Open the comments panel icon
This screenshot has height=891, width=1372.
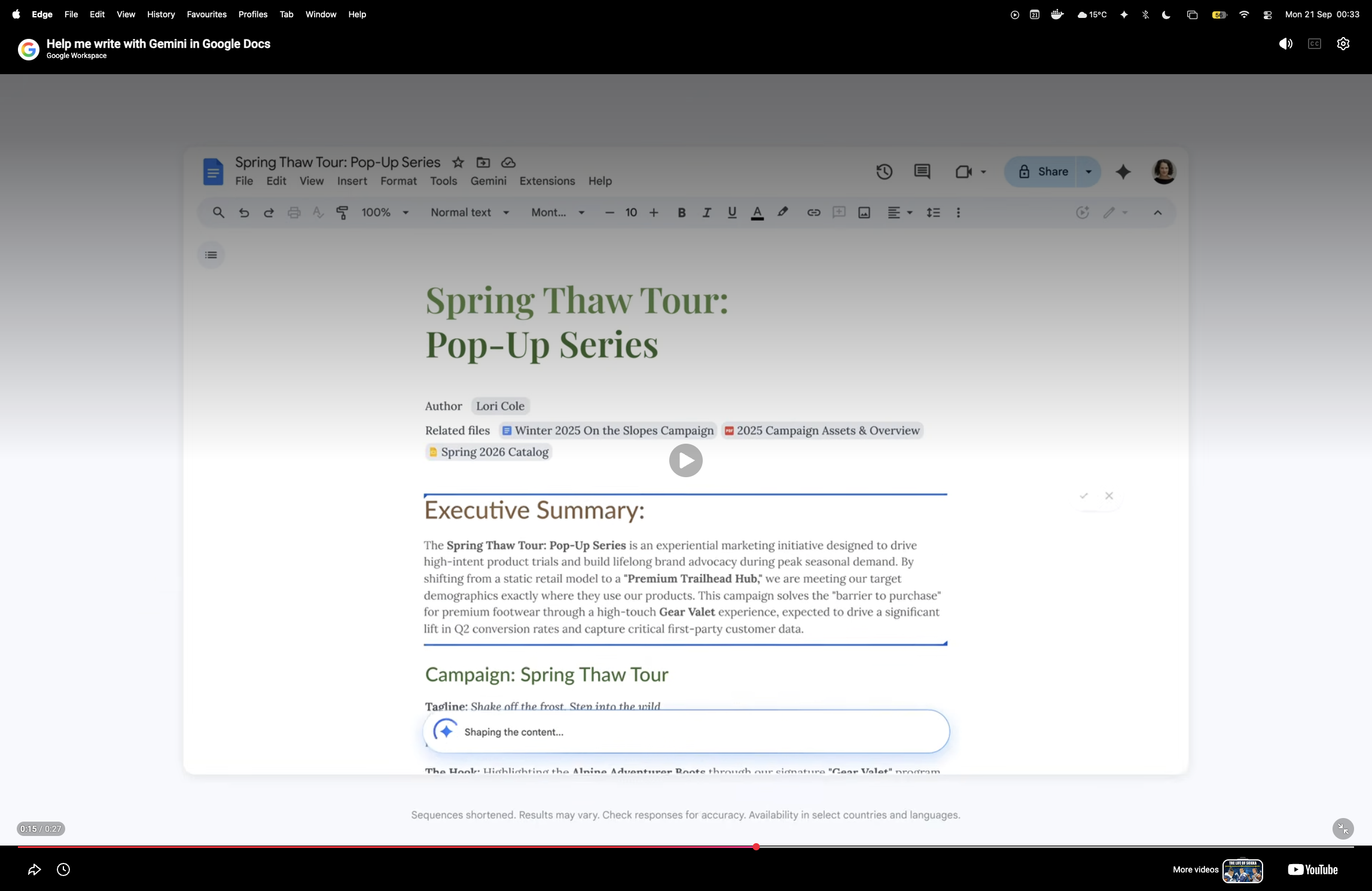pyautogui.click(x=922, y=172)
